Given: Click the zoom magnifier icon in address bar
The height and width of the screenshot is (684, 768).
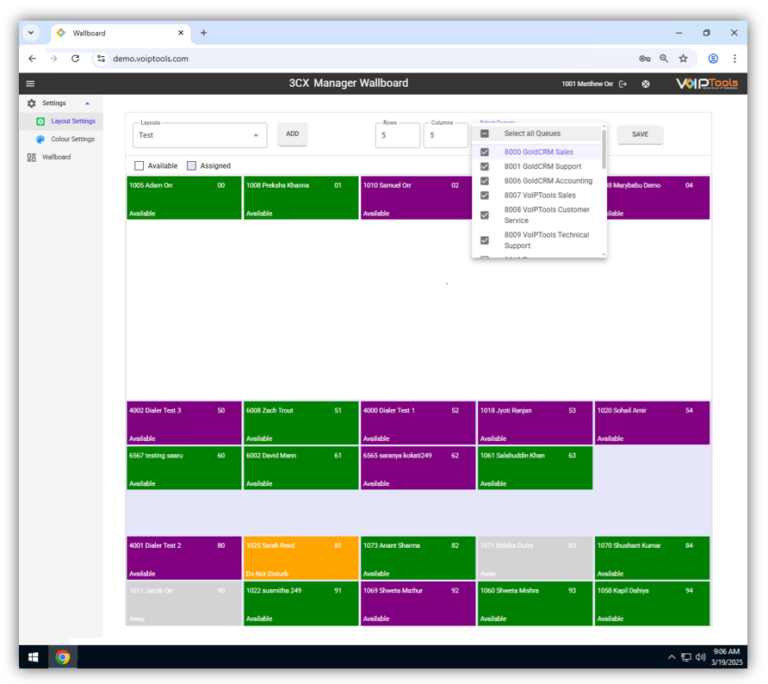Looking at the screenshot, I should 664,58.
